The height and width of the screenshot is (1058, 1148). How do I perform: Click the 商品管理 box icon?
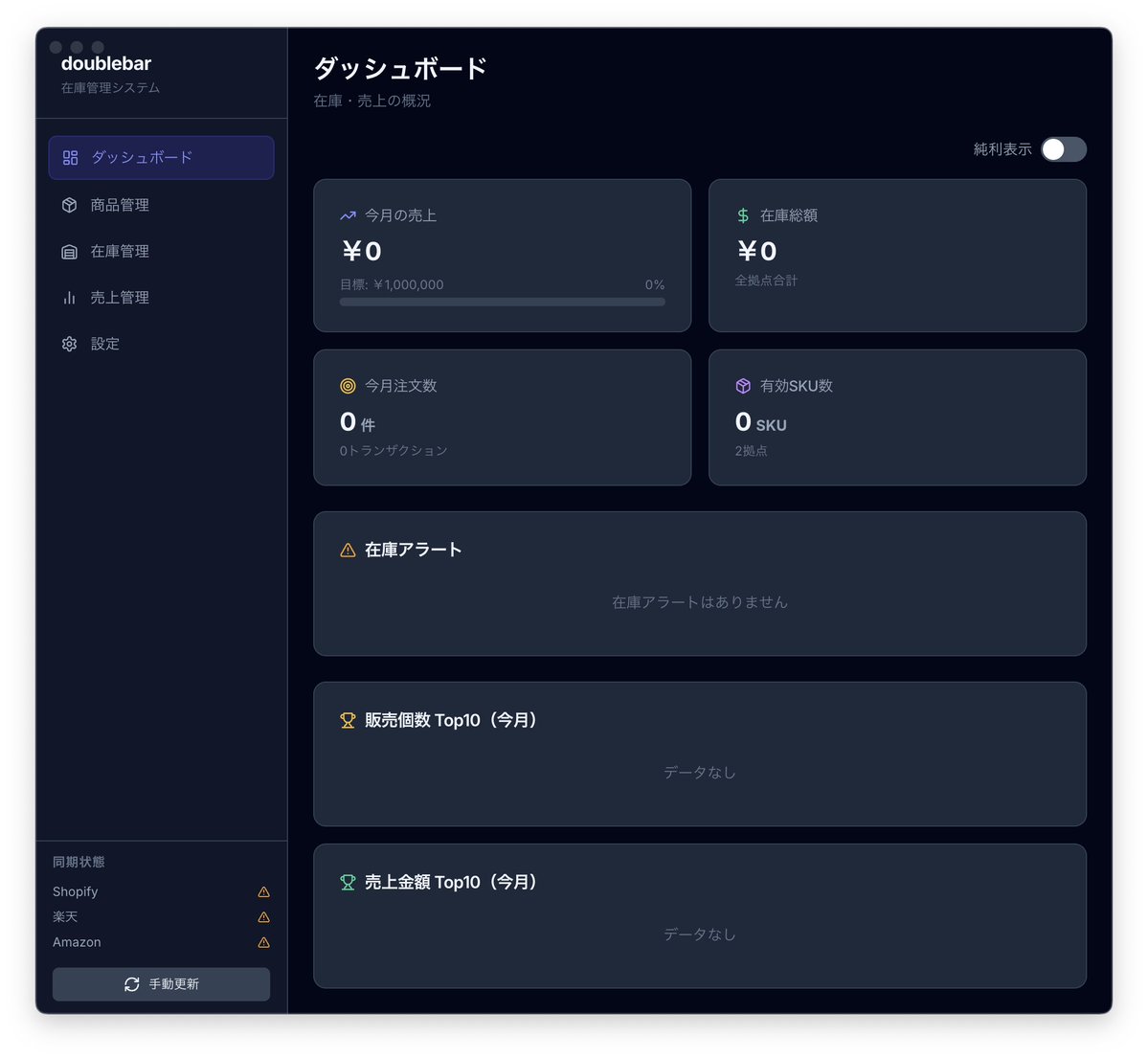(70, 205)
